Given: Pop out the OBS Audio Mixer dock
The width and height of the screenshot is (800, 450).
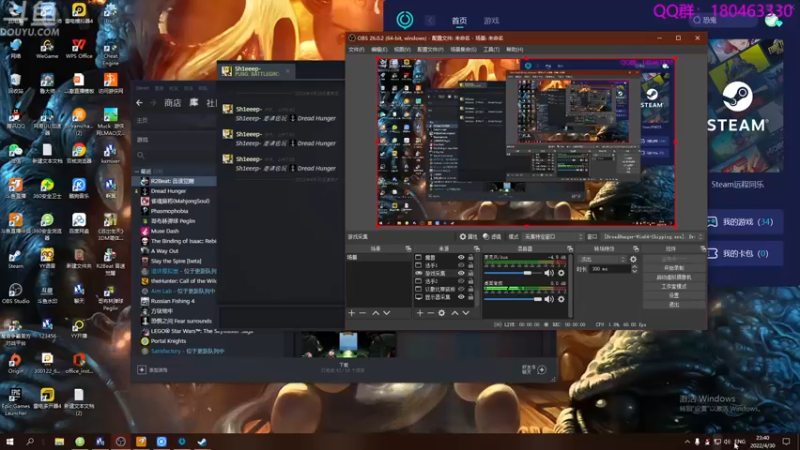Looking at the screenshot, I should 570,248.
